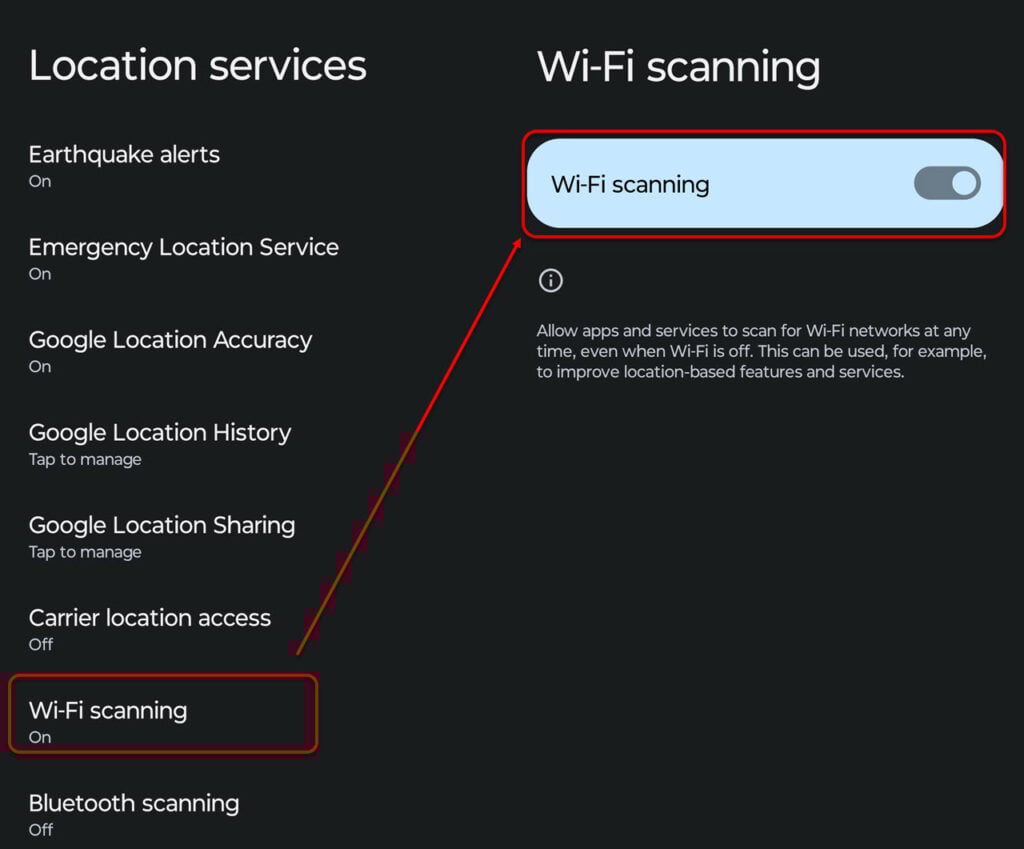Open Google Location Accuracy
The height and width of the screenshot is (849, 1024).
[x=170, y=353]
